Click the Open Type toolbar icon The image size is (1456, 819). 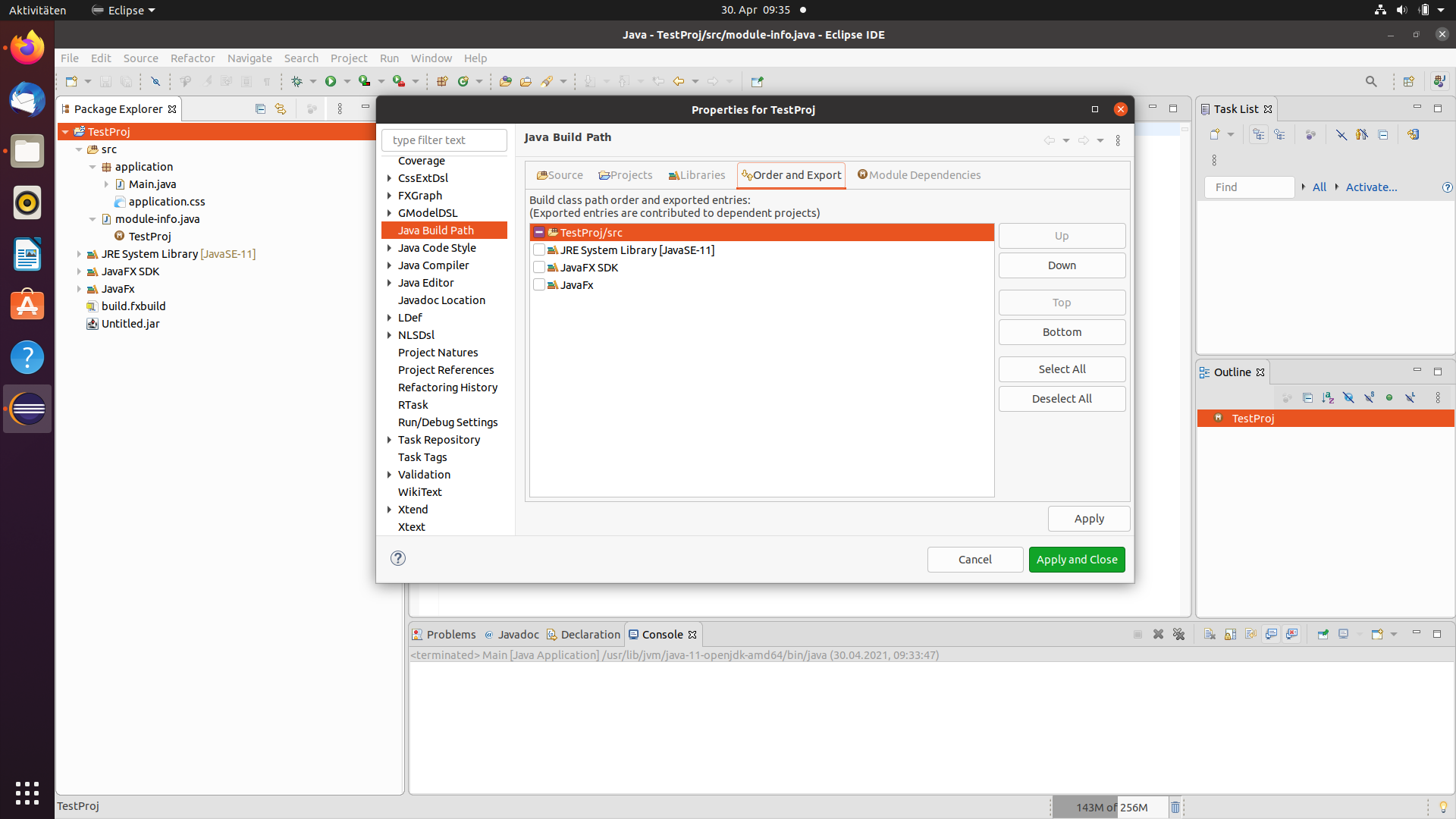click(506, 81)
